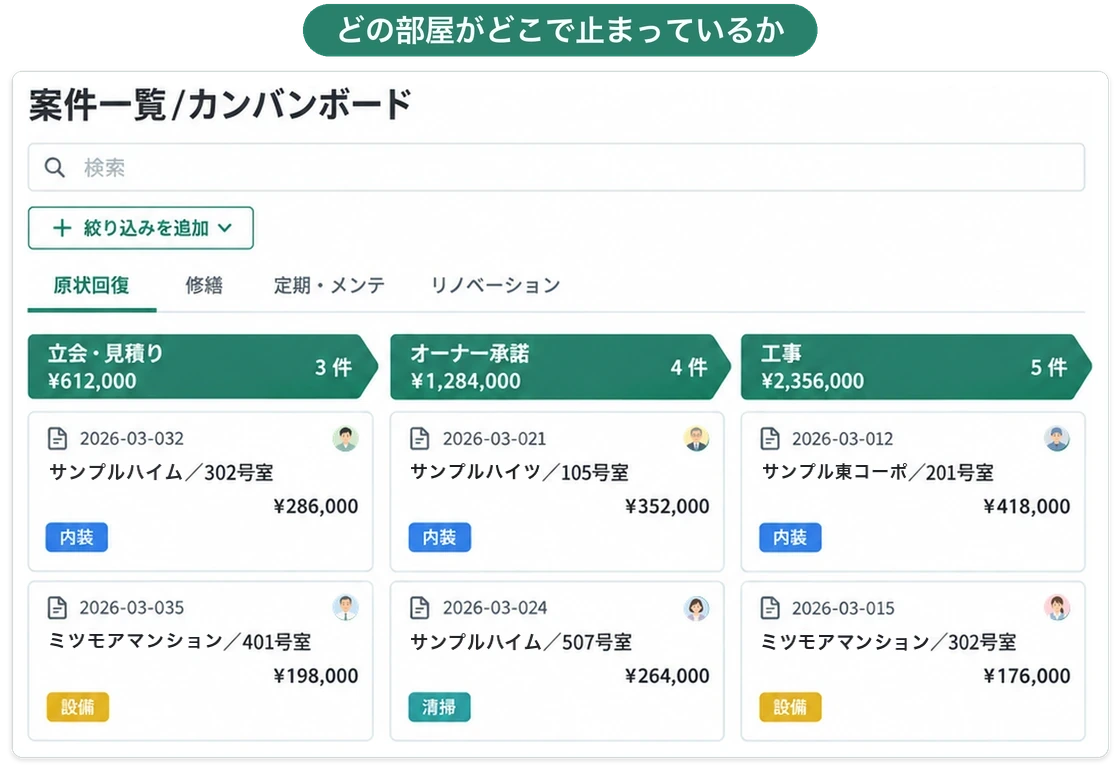Viewport: 1120px width, 772px height.
Task: Click 清掃 tag on サンプルハイム/507号室 card
Action: (440, 707)
